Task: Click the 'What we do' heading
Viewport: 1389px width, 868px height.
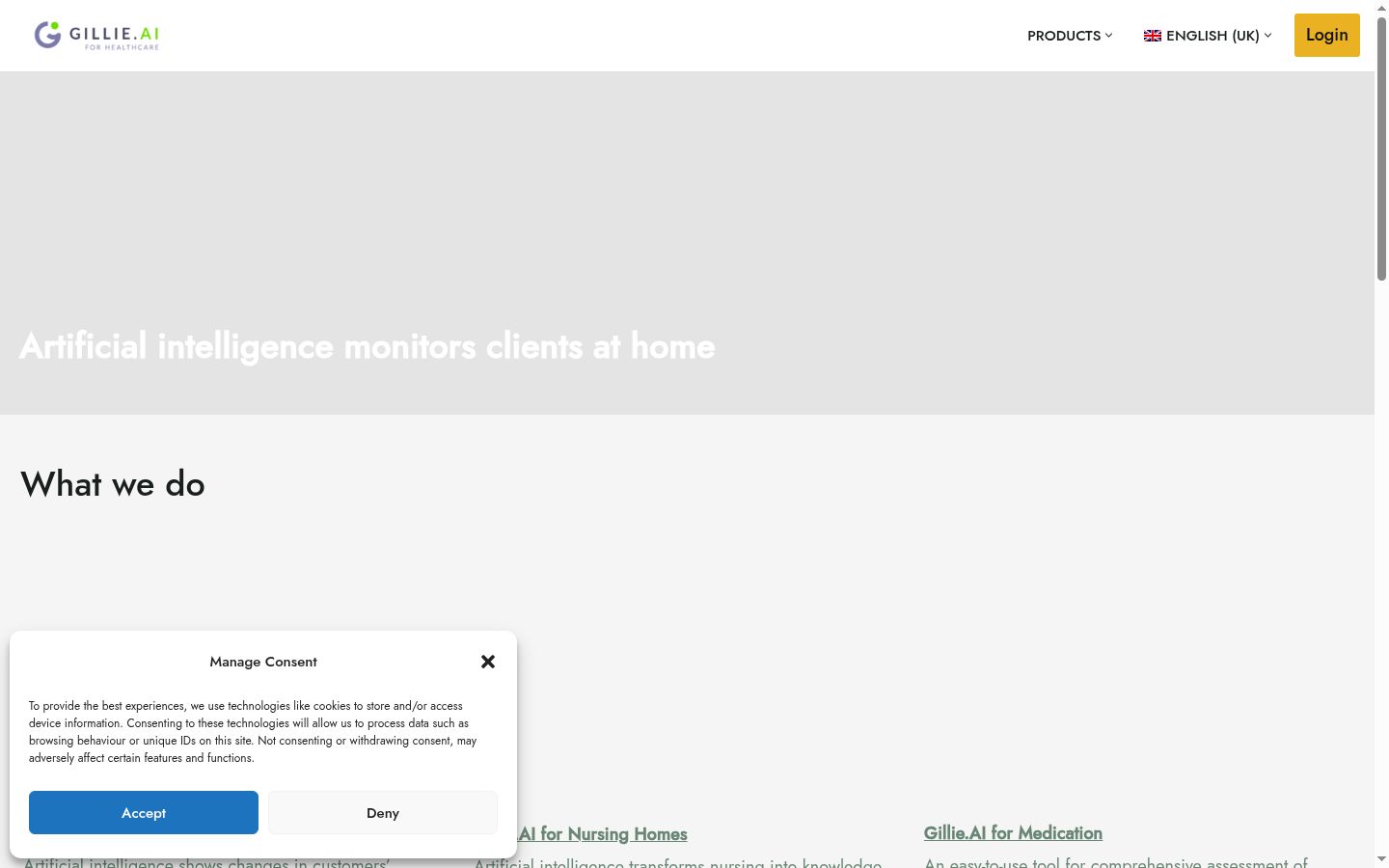Action: click(x=113, y=484)
